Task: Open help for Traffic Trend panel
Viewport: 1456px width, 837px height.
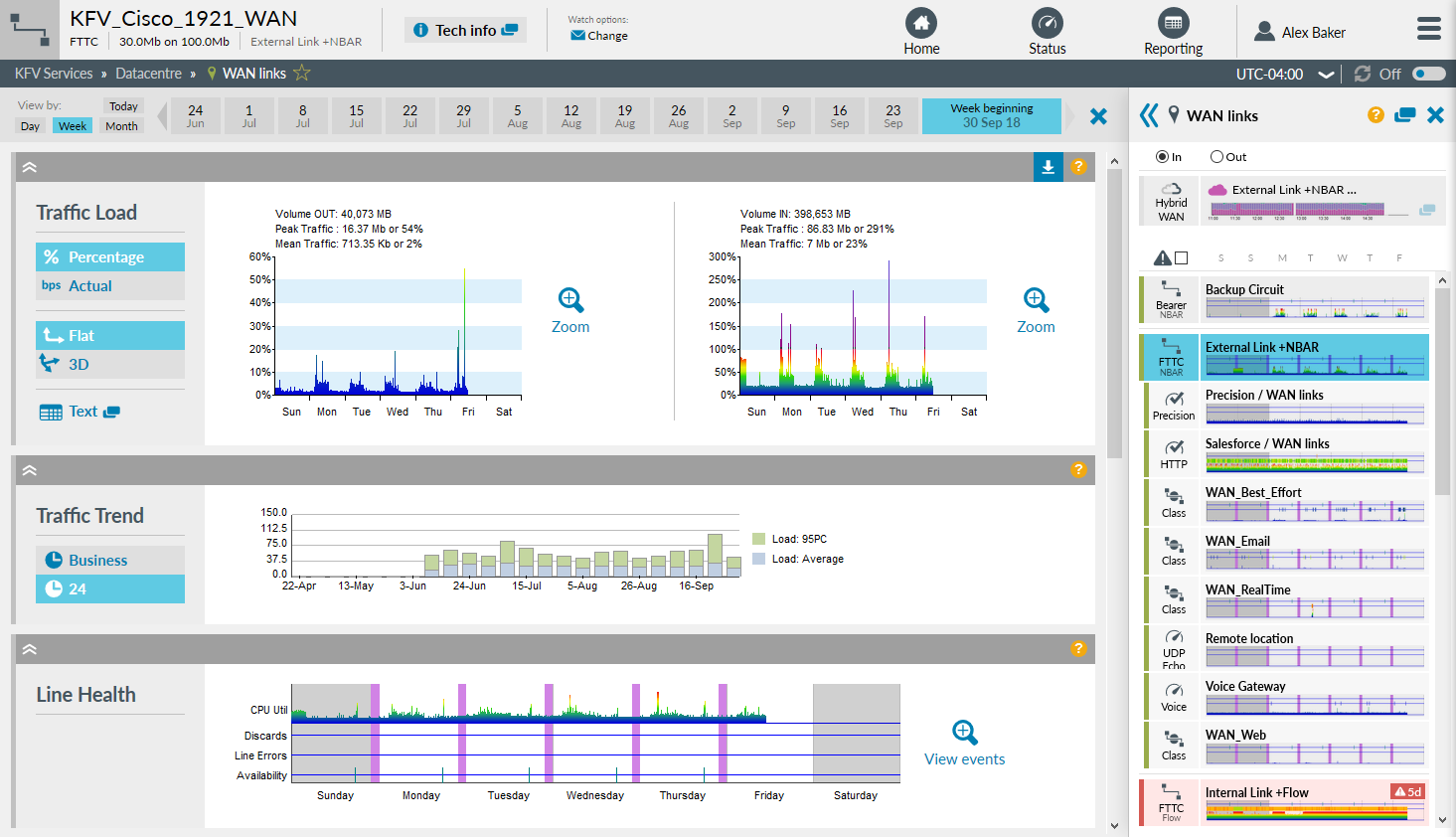Action: [x=1078, y=470]
